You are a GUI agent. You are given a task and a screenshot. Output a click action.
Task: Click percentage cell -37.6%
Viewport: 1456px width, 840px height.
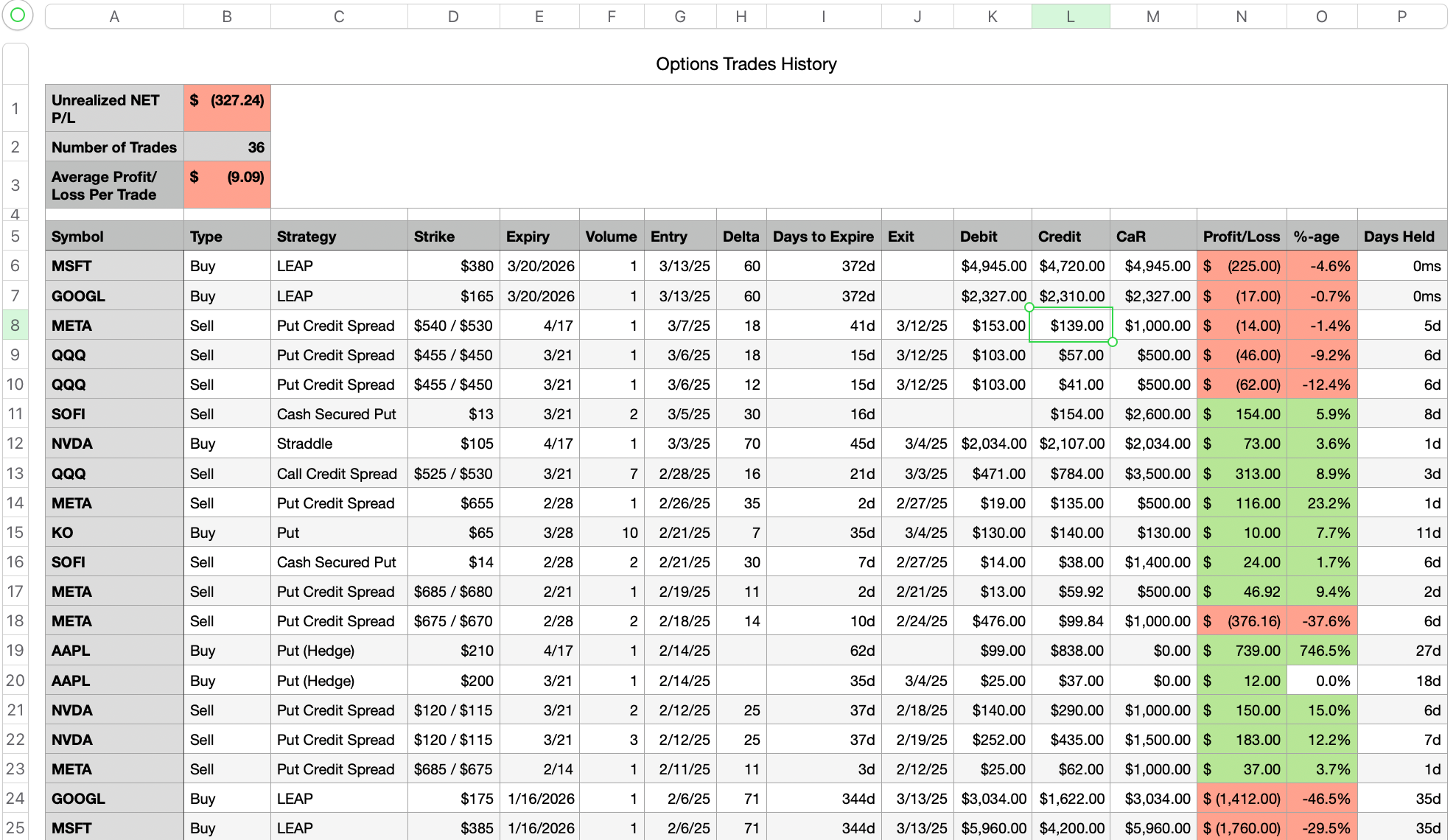1322,620
